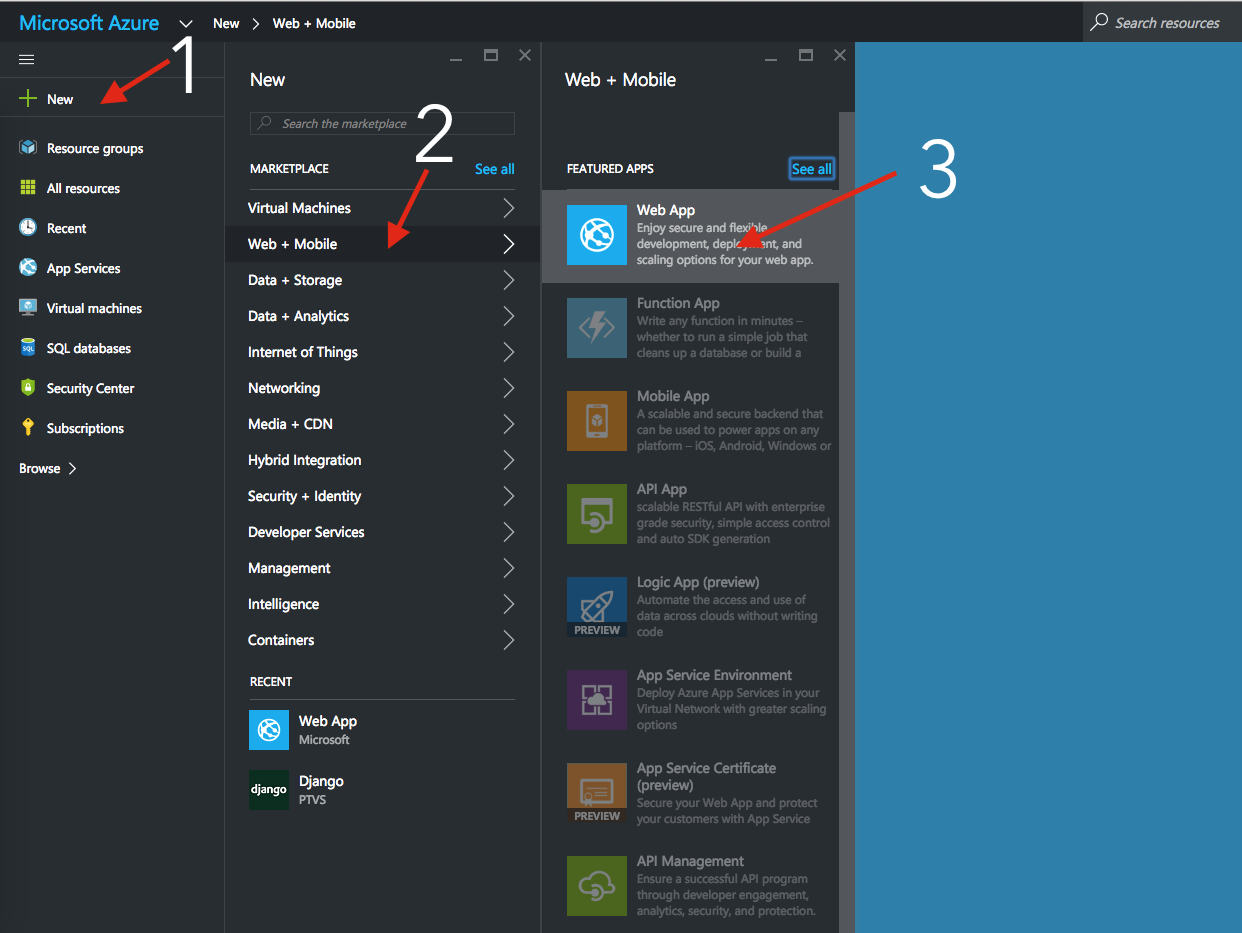Screen dimensions: 1242x933
Task: Click See all next to Featured Apps
Action: pos(811,169)
